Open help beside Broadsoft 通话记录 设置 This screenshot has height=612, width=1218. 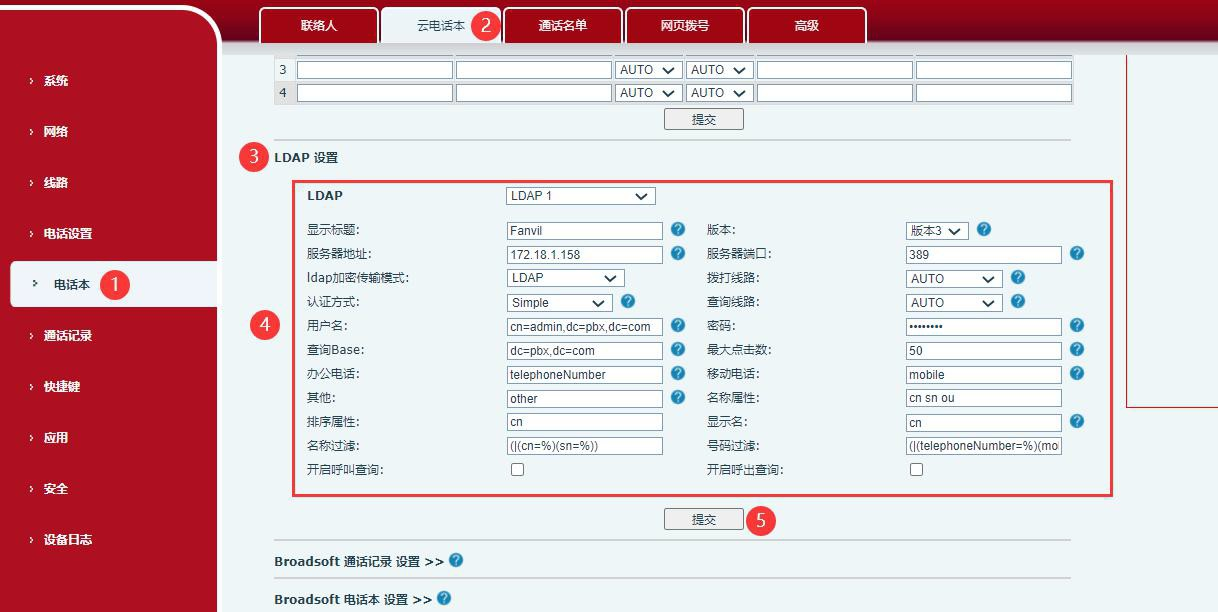pos(456,560)
